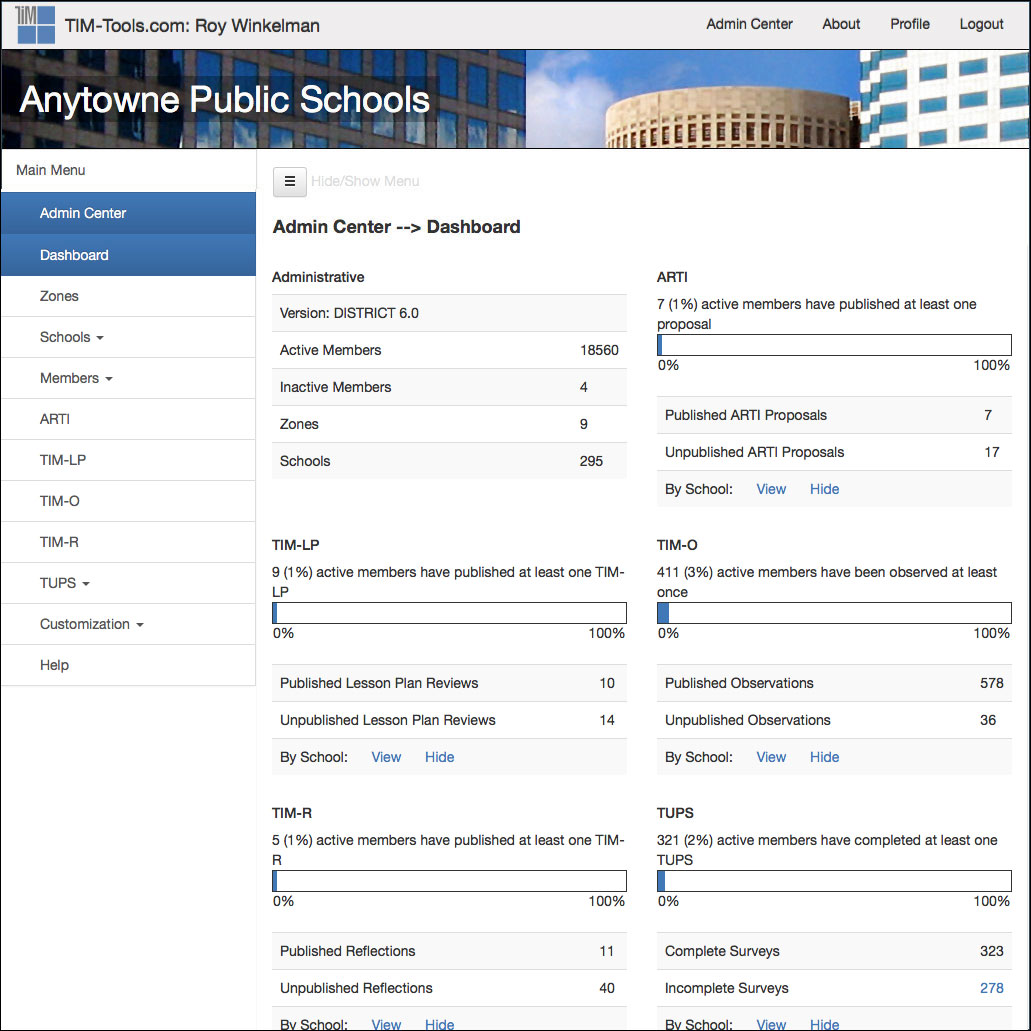Open ARTI from the sidebar

pyautogui.click(x=128, y=419)
